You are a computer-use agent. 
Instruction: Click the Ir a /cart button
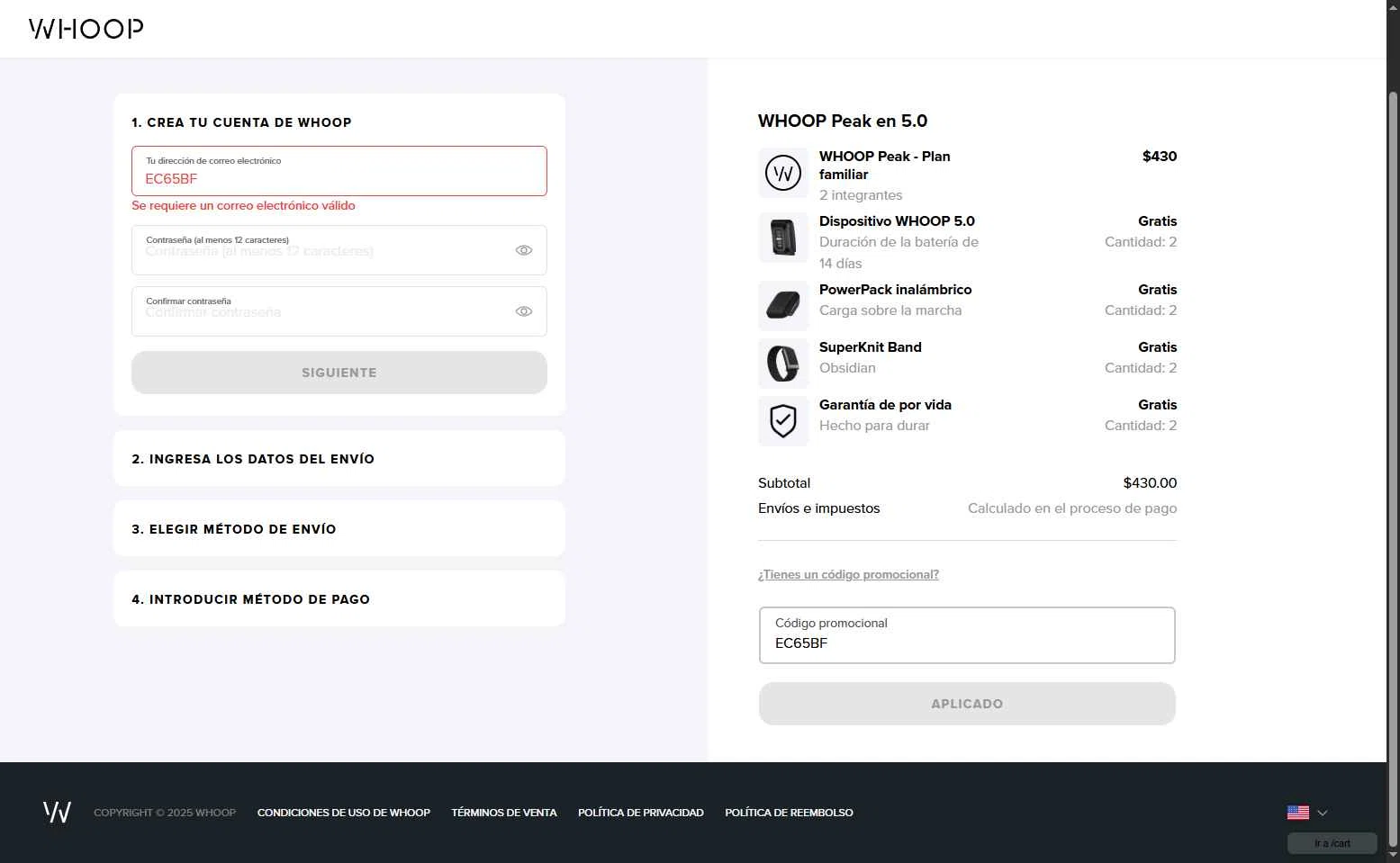1332,843
